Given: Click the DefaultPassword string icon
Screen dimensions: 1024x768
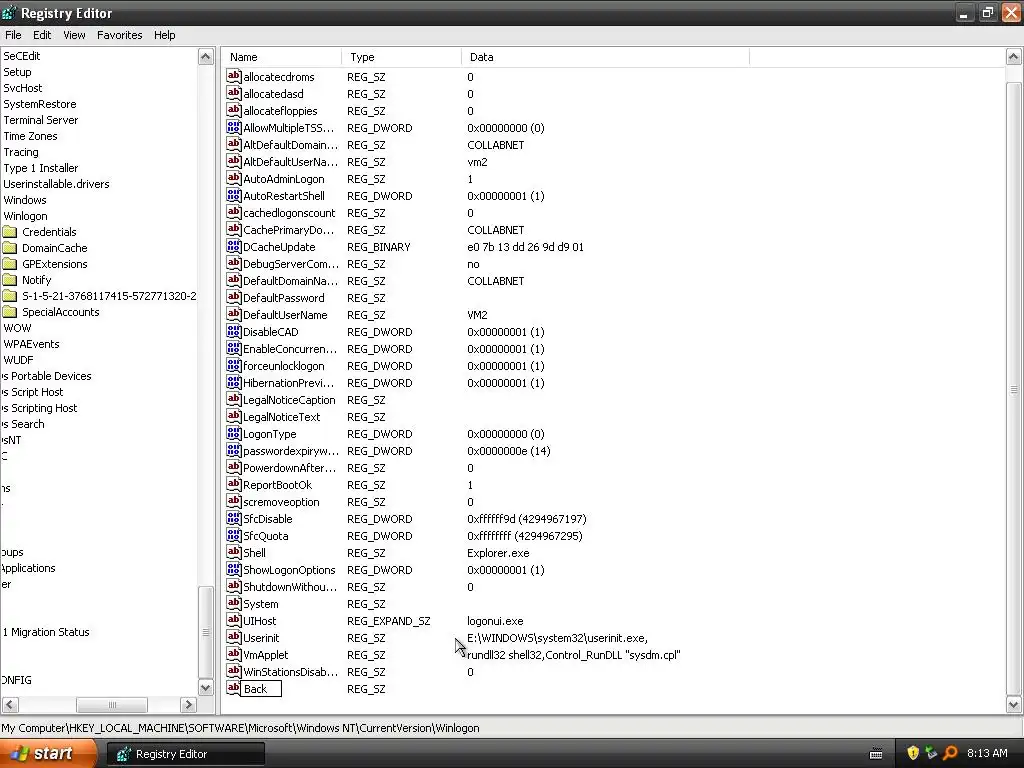Looking at the screenshot, I should tap(234, 297).
